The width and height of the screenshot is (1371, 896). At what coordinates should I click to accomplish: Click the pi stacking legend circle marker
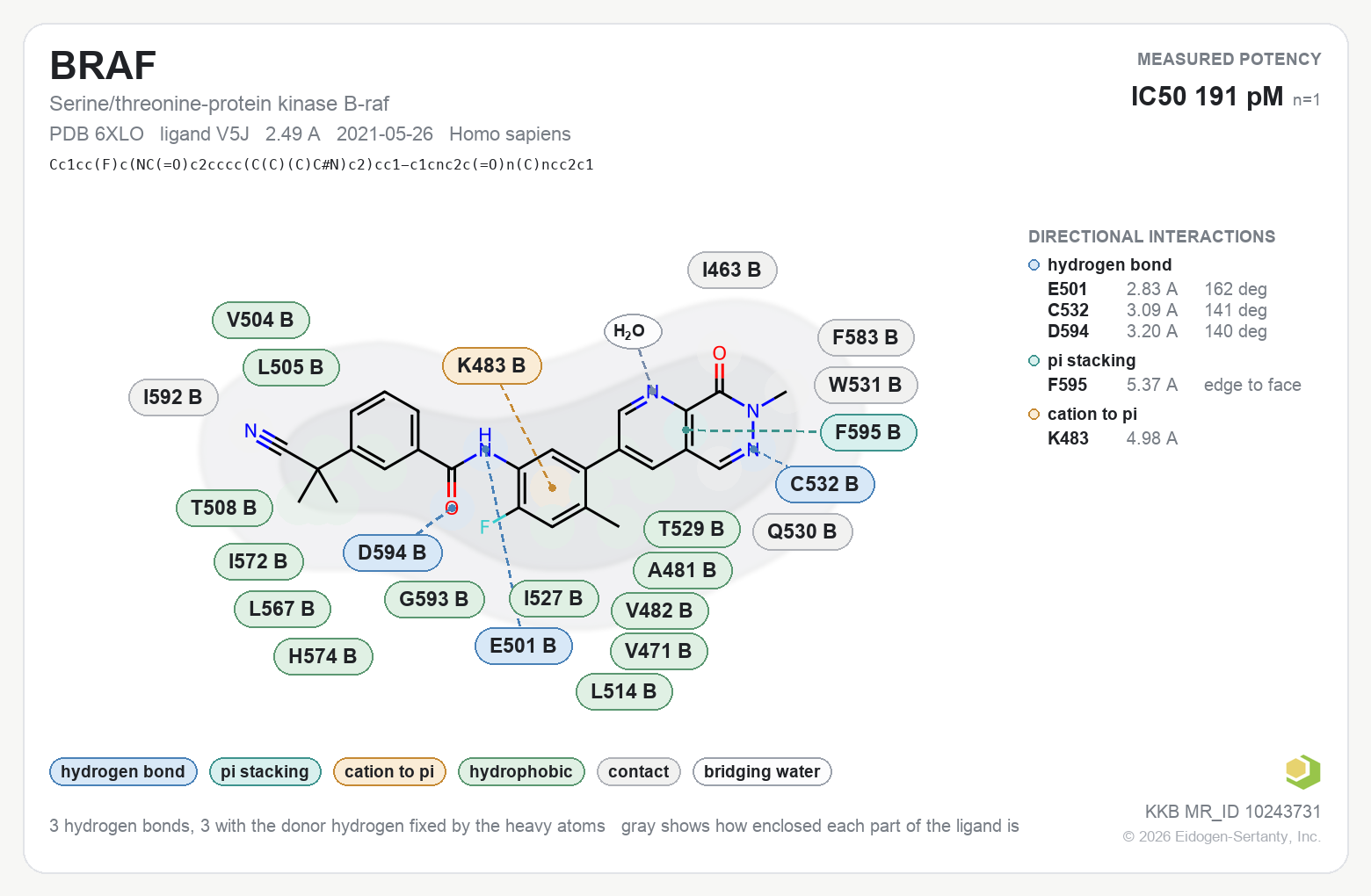(1034, 361)
